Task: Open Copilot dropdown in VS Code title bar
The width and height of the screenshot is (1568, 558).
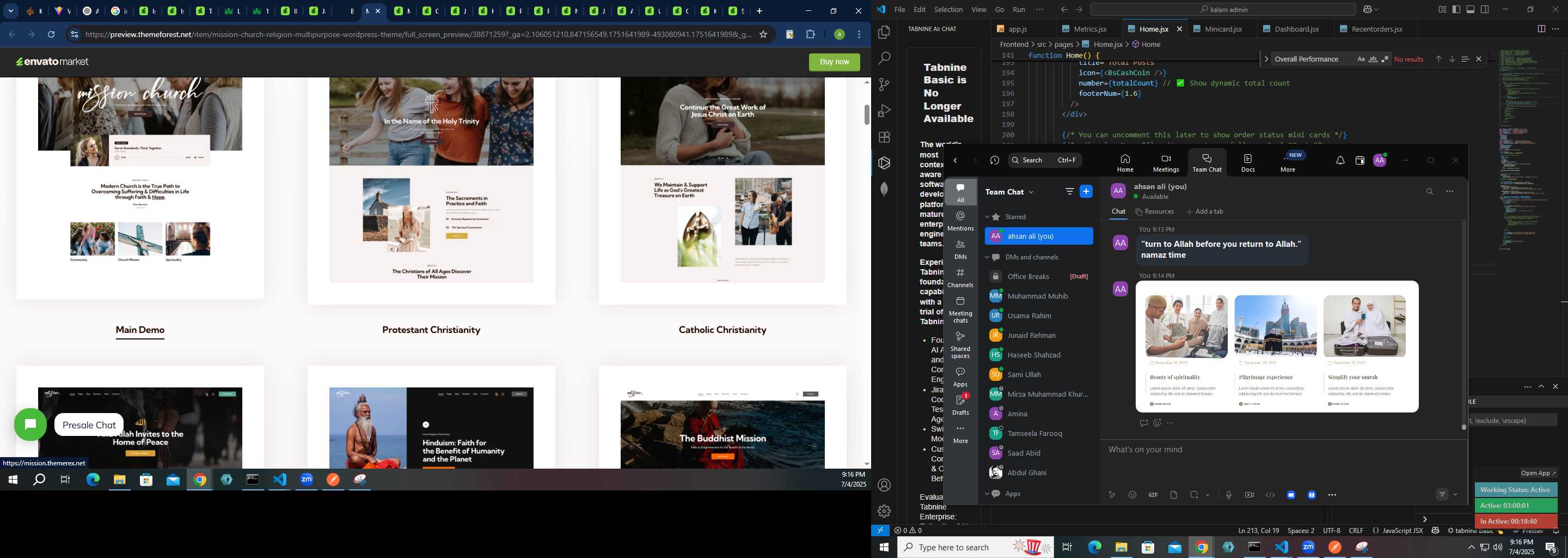Action: tap(1377, 10)
